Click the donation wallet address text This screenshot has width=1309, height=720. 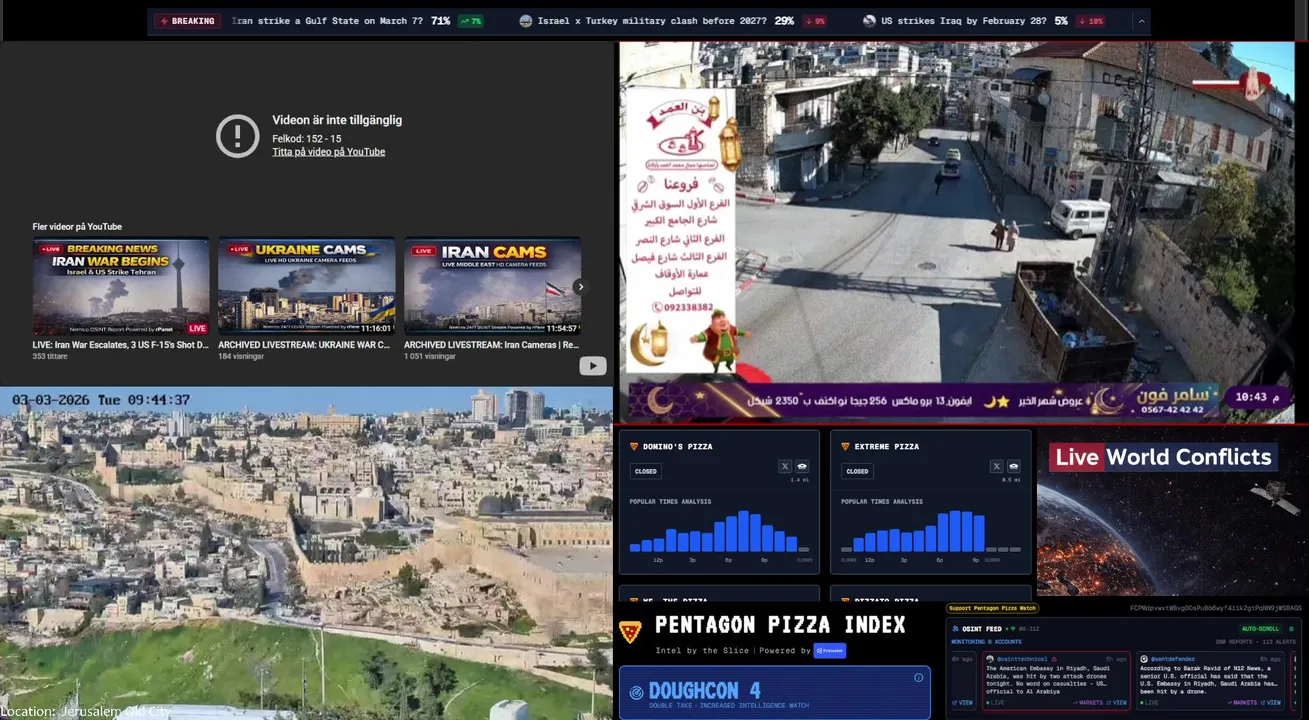[1216, 608]
